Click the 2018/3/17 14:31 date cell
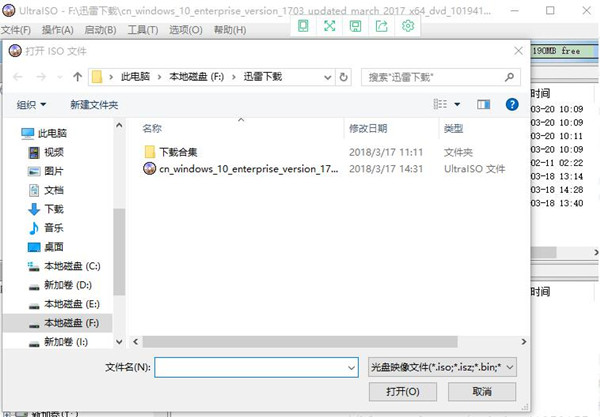Image resolution: width=600 pixels, height=417 pixels. (x=386, y=169)
